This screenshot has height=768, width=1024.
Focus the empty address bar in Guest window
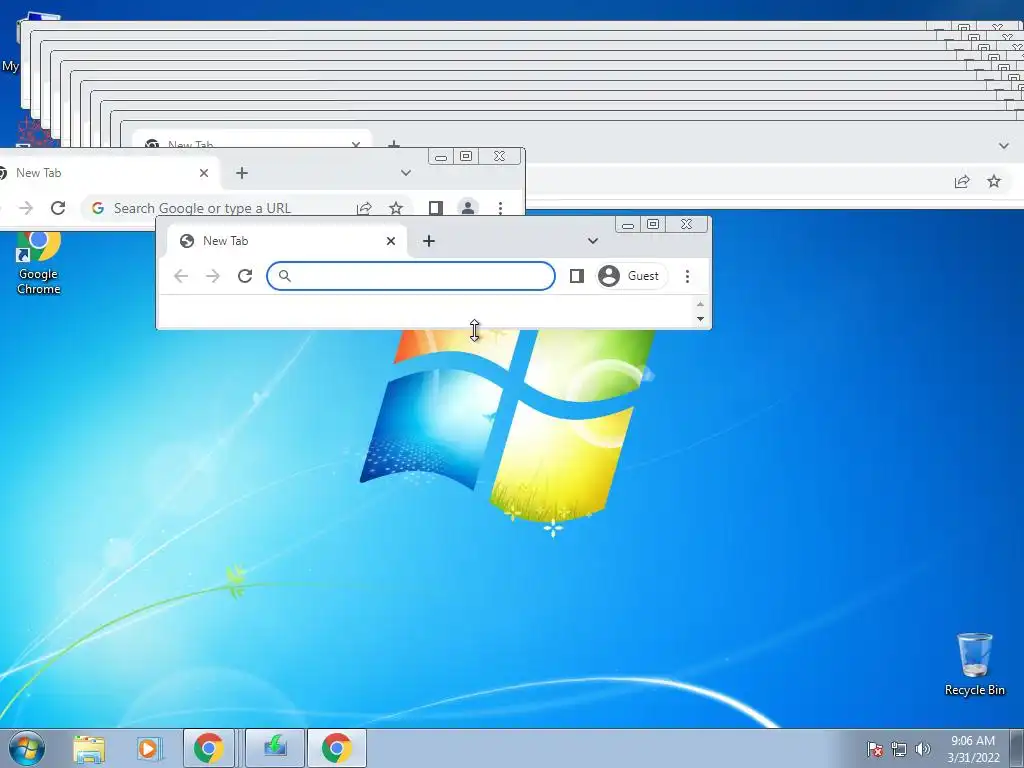(411, 276)
